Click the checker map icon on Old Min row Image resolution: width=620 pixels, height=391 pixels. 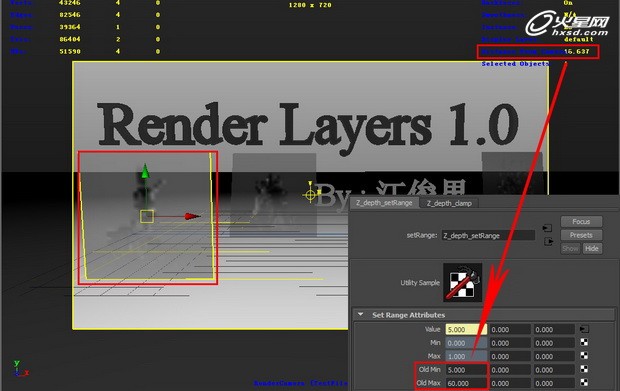(x=584, y=369)
